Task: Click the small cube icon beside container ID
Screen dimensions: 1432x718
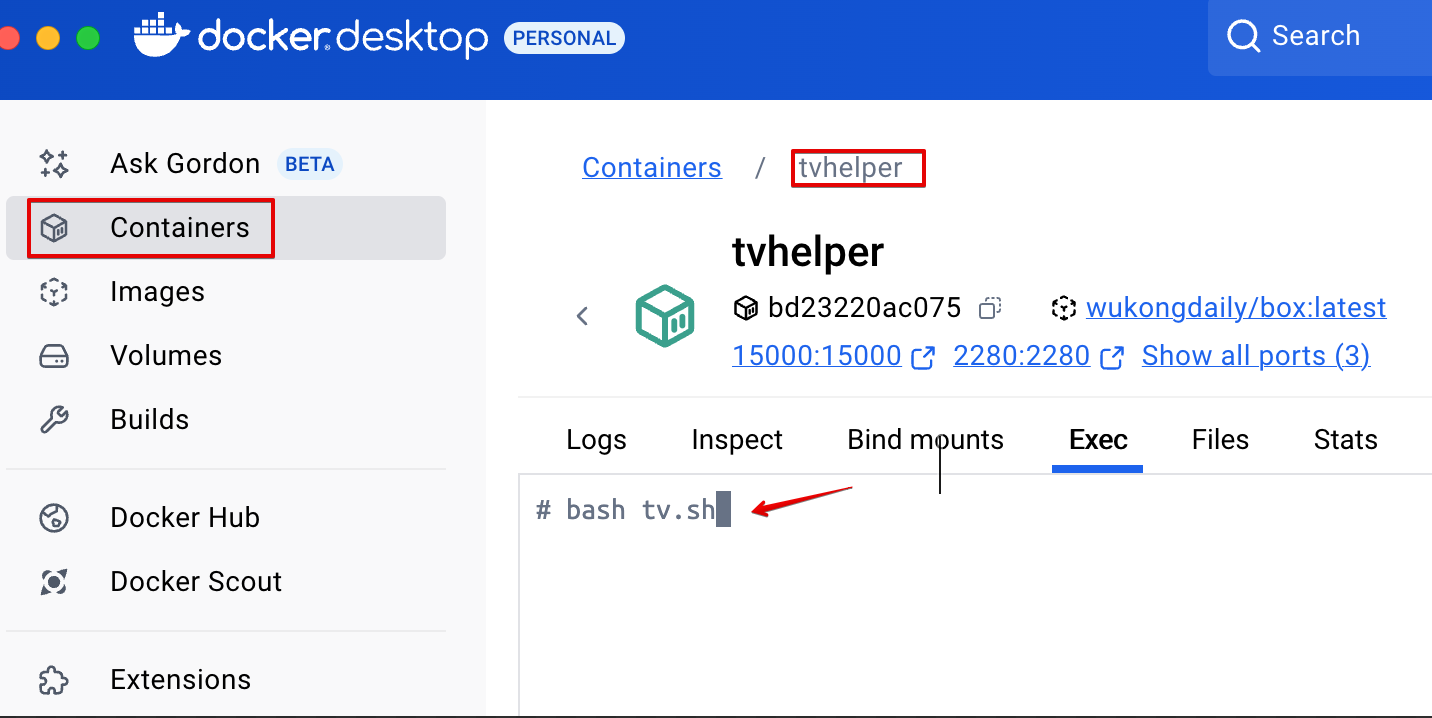Action: (746, 308)
